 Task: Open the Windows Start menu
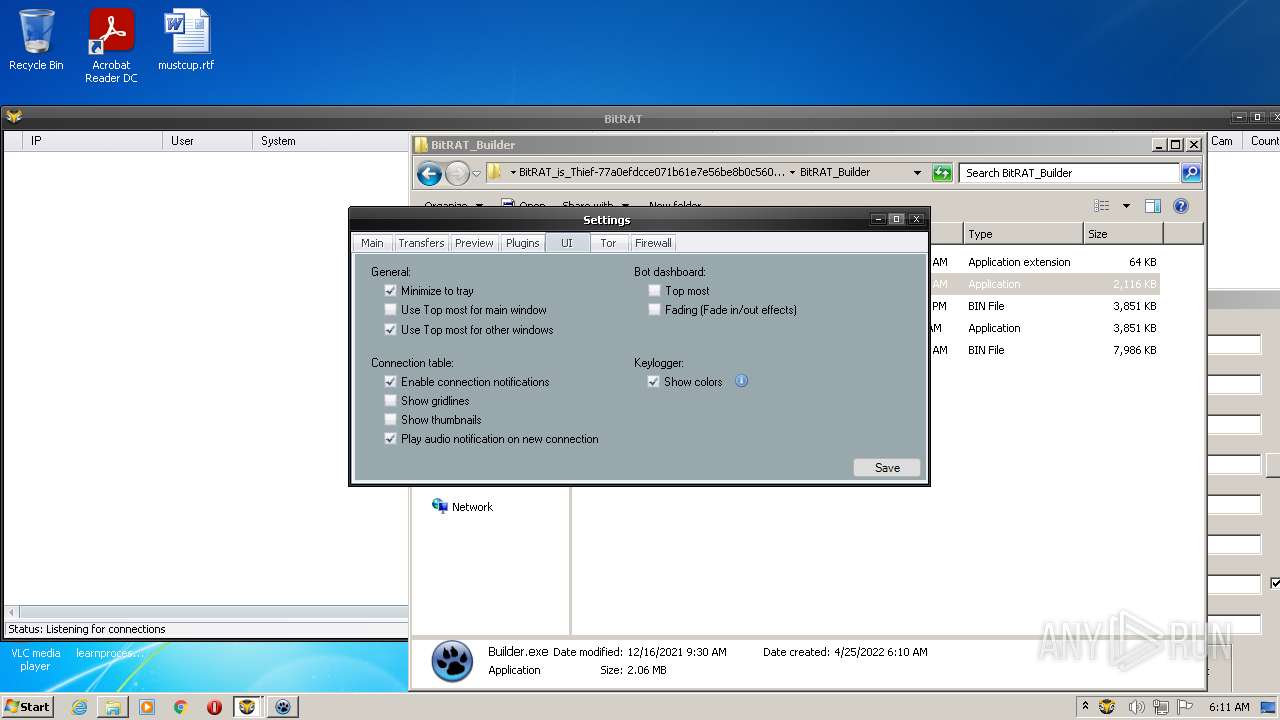coord(27,707)
